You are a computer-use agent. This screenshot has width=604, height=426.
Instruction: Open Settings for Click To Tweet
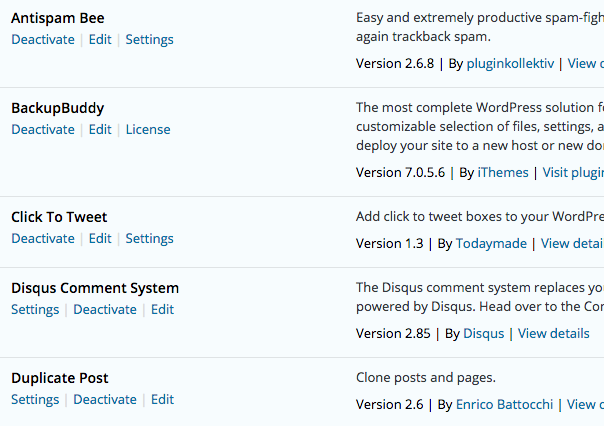(149, 239)
